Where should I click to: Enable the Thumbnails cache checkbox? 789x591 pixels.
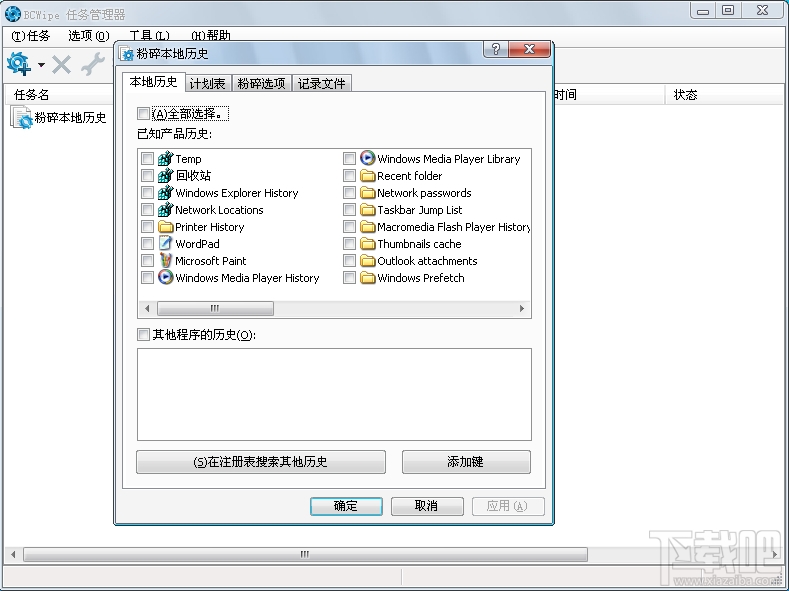pyautogui.click(x=349, y=244)
